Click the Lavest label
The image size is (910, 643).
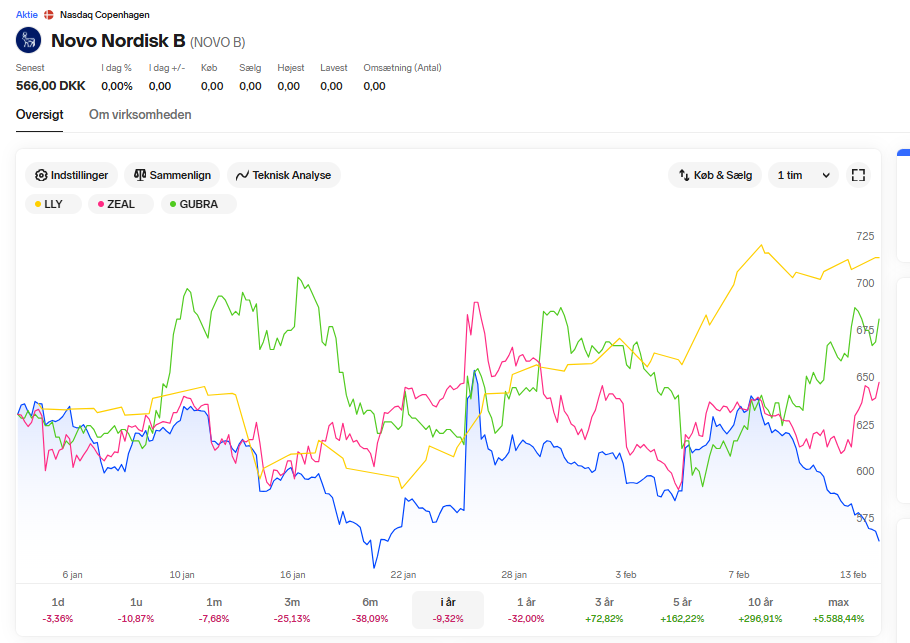(334, 68)
